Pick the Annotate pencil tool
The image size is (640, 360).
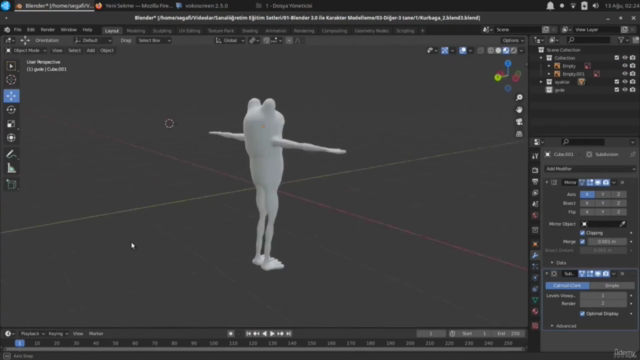coord(11,154)
